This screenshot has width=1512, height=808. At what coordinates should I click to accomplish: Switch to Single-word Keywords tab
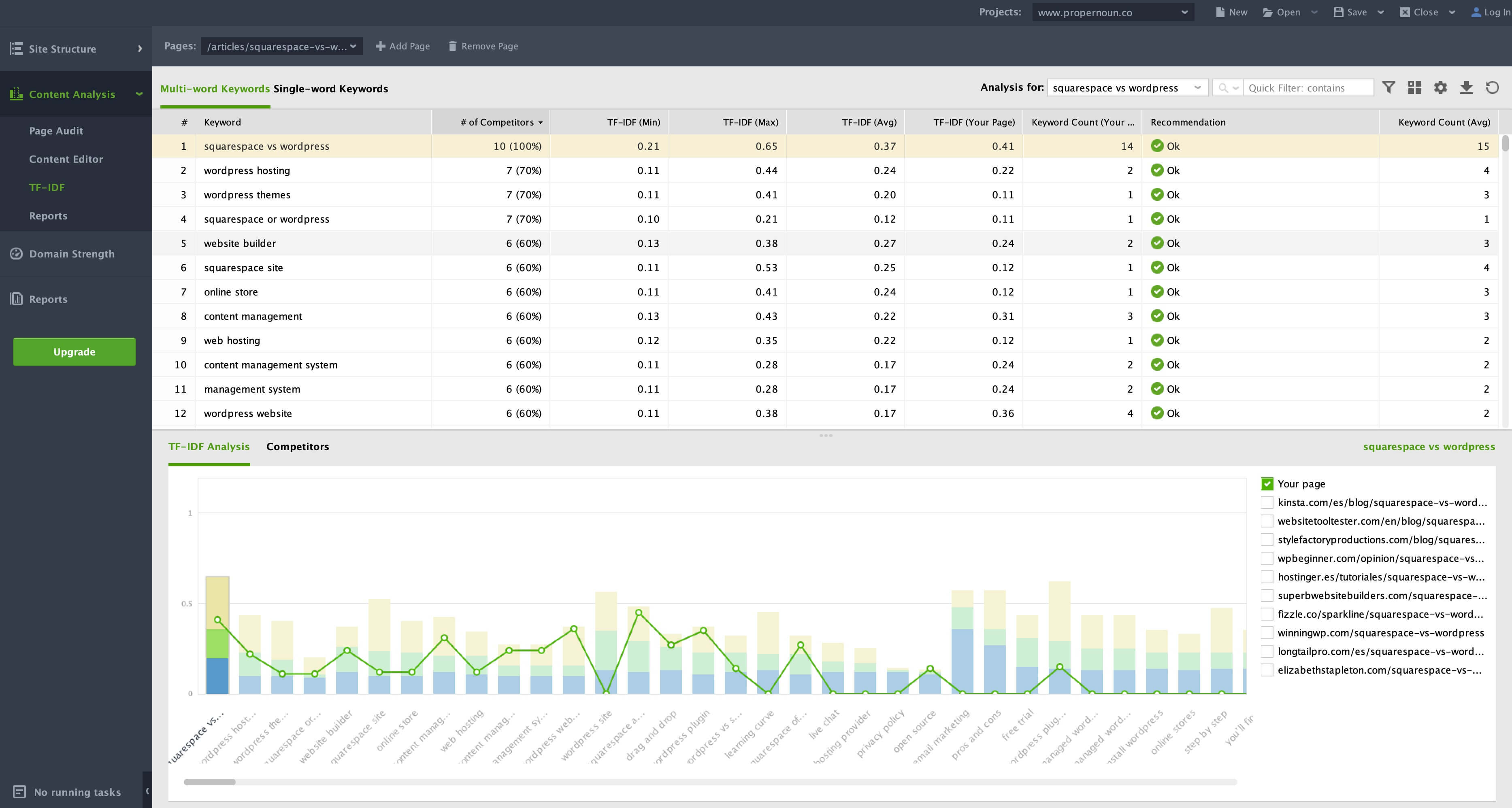coord(330,89)
